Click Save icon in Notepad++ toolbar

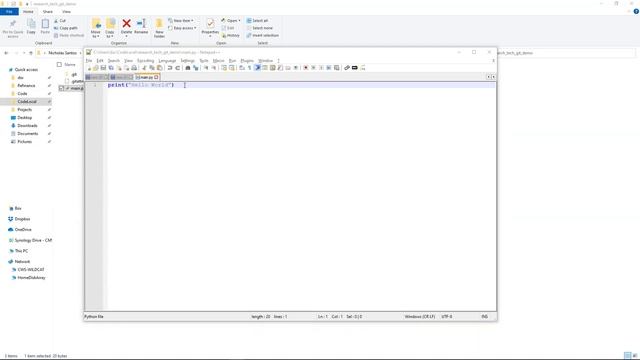pos(103,68)
